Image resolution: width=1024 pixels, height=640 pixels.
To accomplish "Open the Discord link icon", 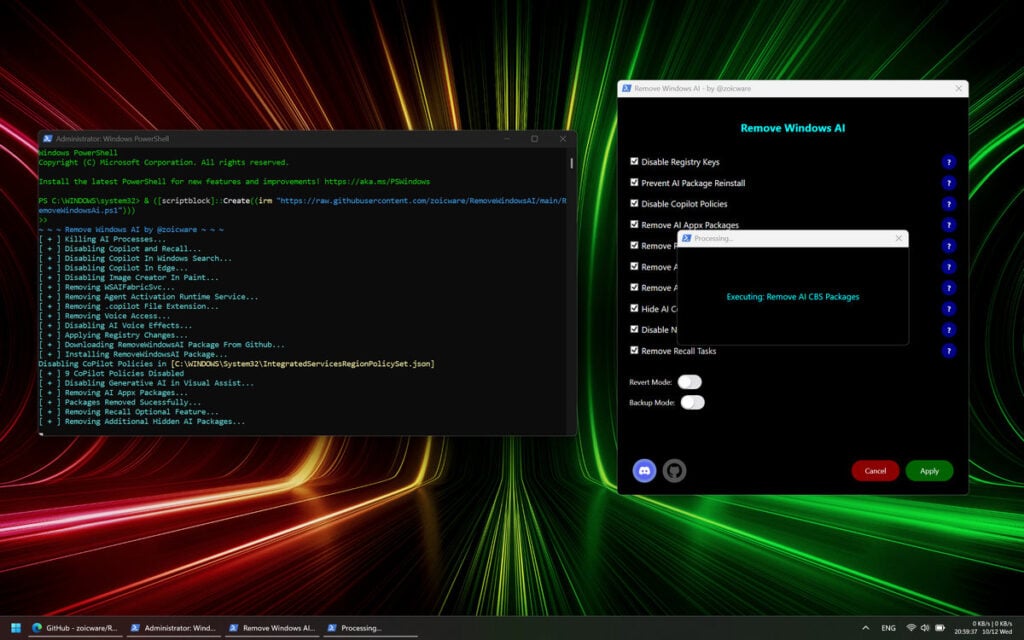I will point(645,470).
